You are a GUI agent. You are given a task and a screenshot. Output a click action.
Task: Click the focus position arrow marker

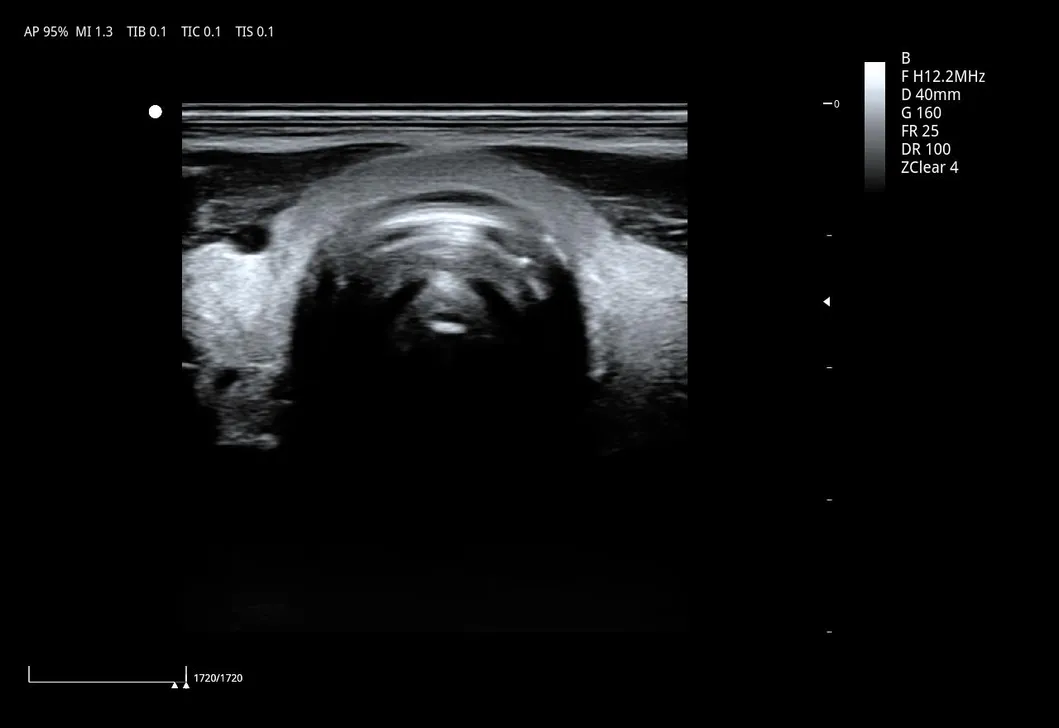[x=826, y=301]
